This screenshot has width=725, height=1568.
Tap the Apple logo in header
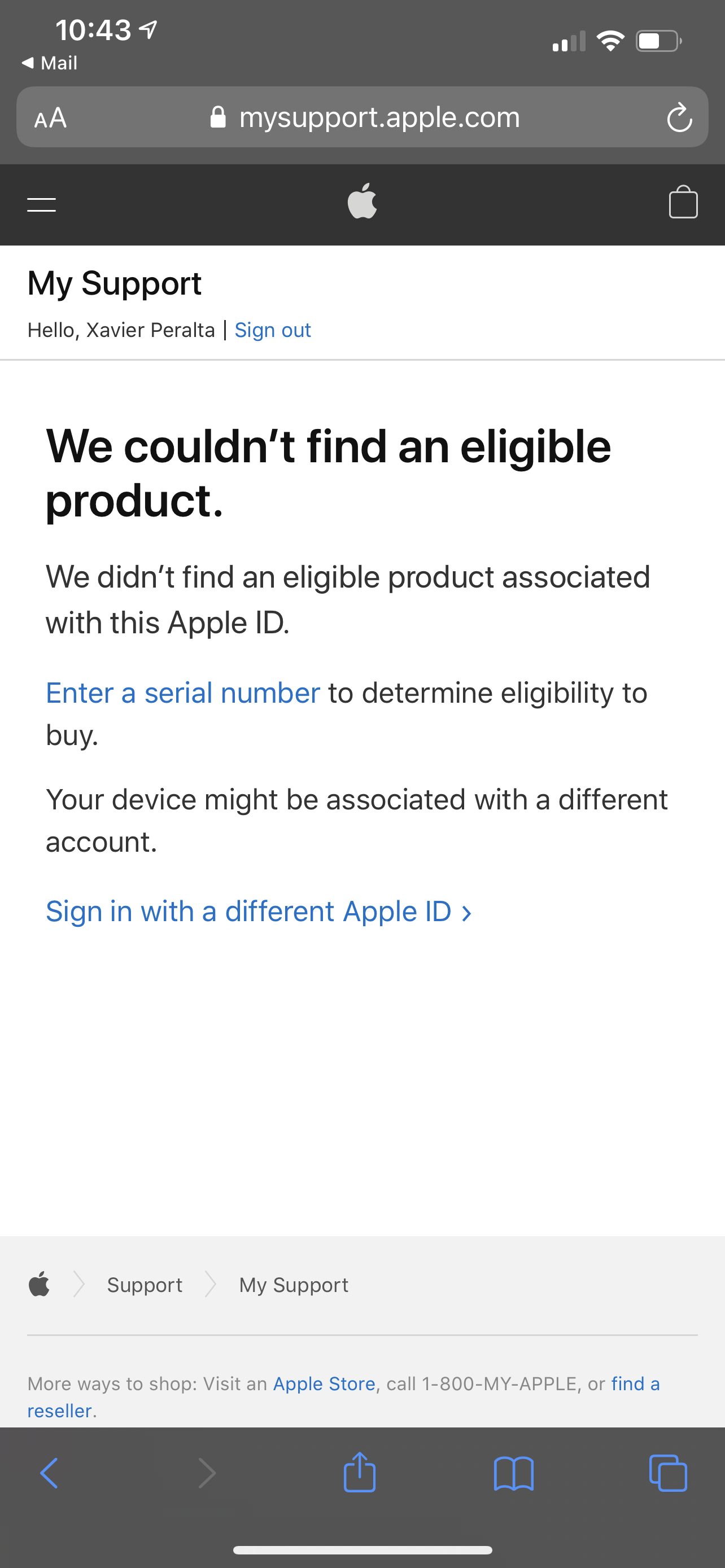362,200
